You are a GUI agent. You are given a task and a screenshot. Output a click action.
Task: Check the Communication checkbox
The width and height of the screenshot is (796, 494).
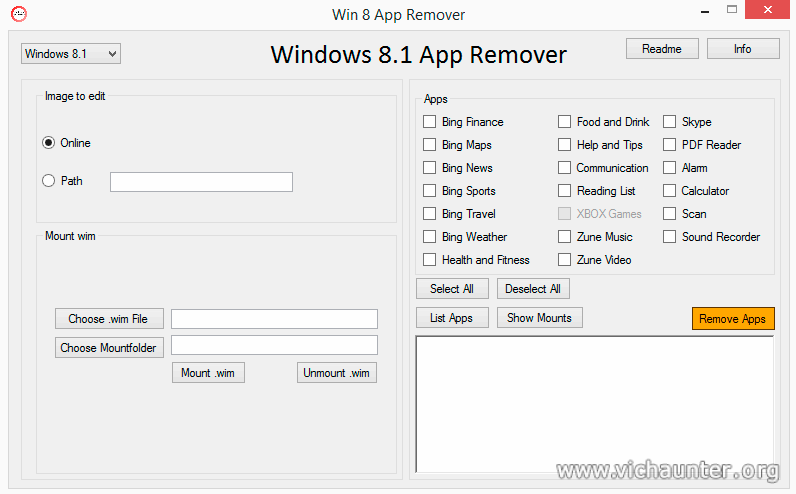pos(565,168)
